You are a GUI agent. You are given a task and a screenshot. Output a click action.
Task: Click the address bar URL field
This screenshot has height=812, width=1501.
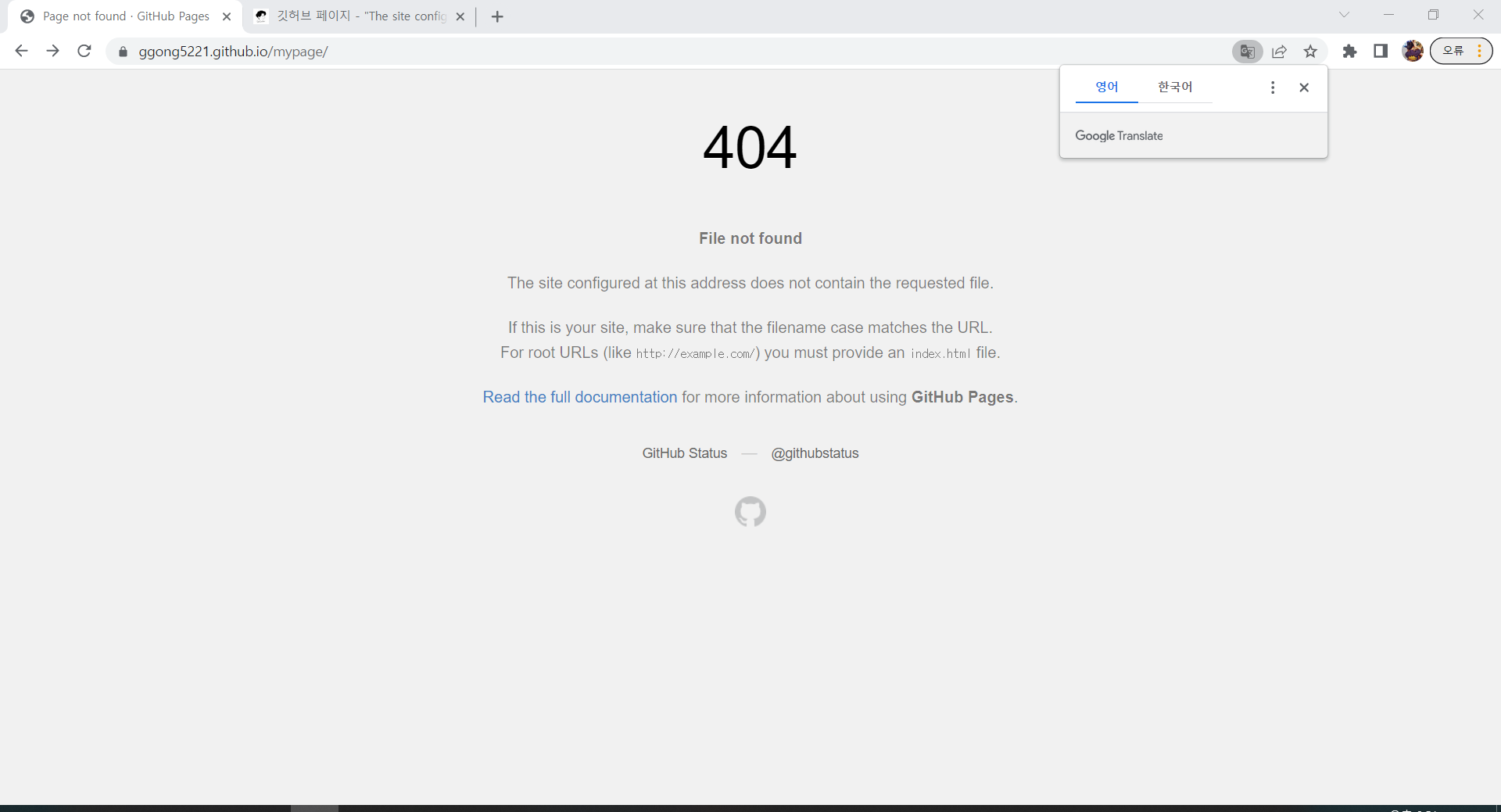click(x=672, y=52)
